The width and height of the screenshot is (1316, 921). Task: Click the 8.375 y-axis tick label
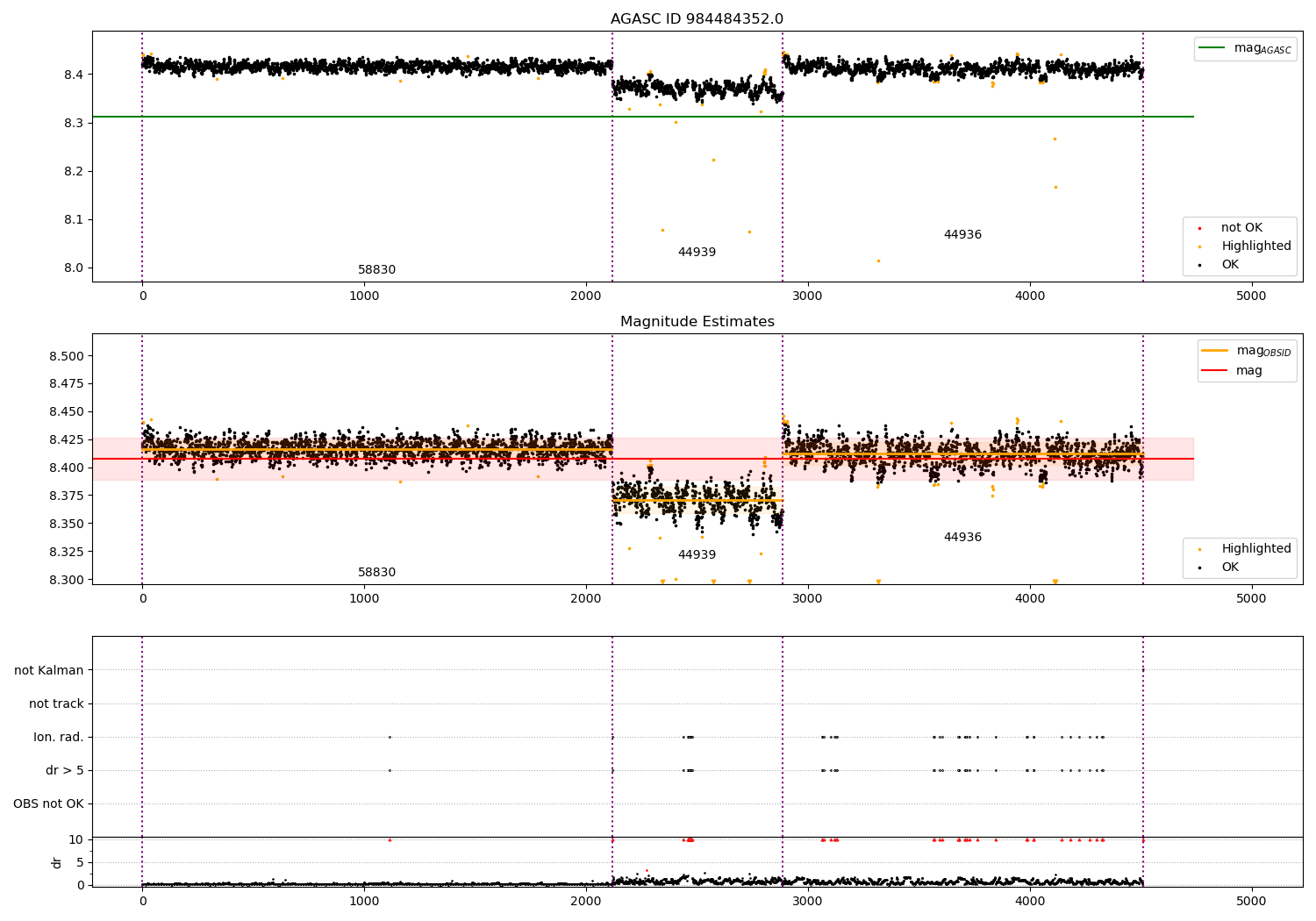(x=67, y=496)
